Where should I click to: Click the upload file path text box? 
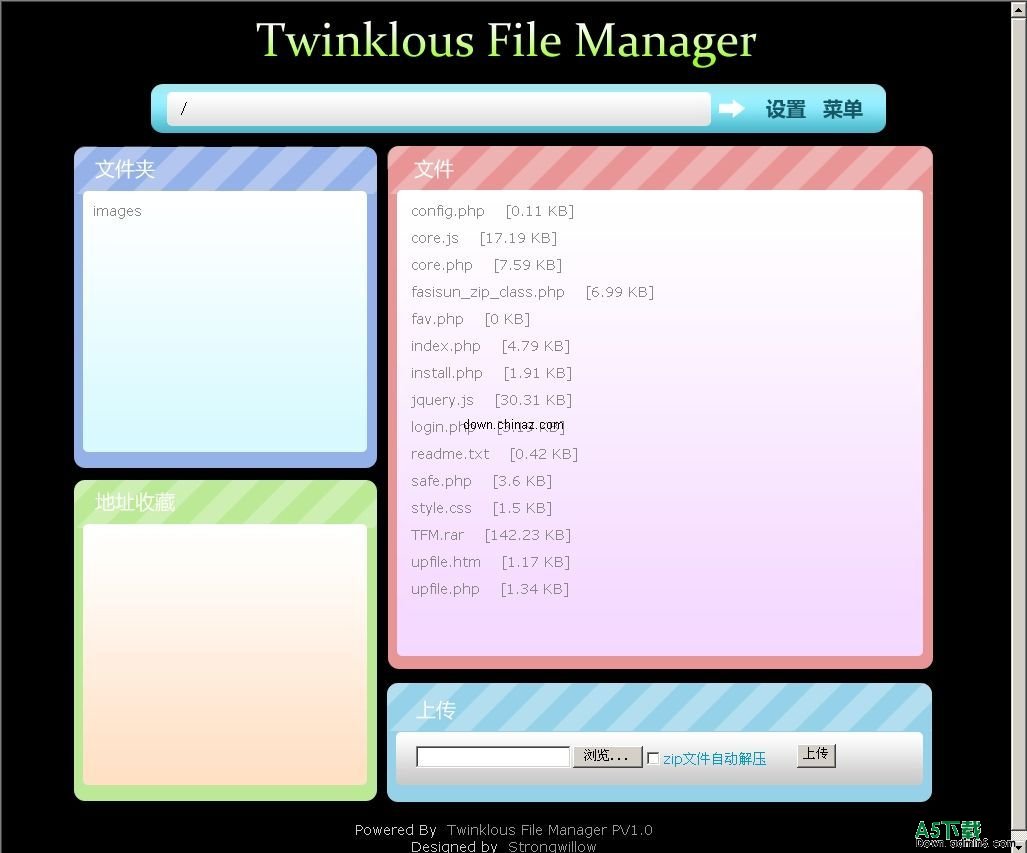point(493,757)
